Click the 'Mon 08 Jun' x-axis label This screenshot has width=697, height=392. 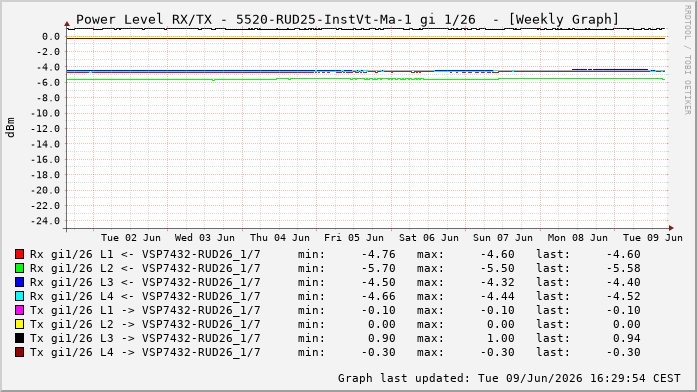[577, 238]
